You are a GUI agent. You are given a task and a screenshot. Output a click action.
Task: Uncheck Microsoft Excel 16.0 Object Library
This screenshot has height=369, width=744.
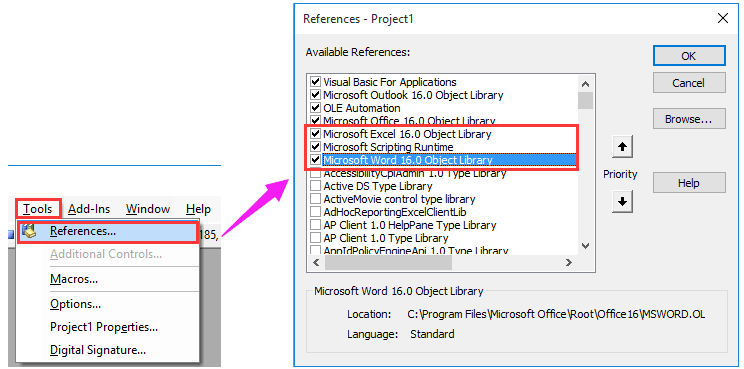coord(315,134)
